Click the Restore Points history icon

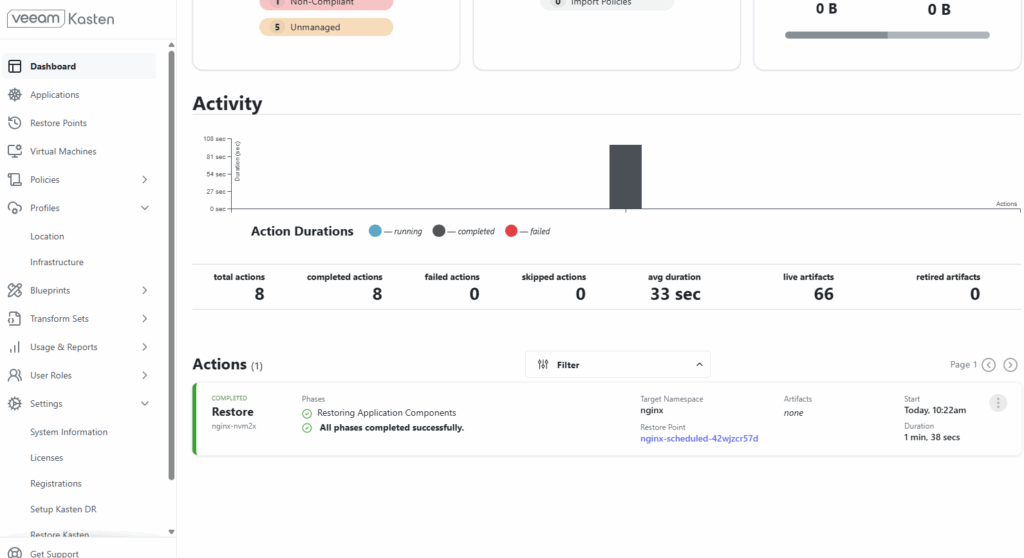14,123
